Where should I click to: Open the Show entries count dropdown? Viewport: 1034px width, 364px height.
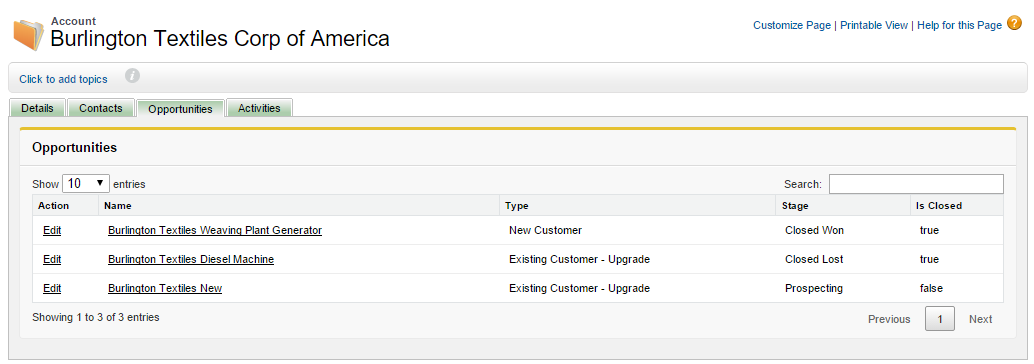[x=86, y=183]
